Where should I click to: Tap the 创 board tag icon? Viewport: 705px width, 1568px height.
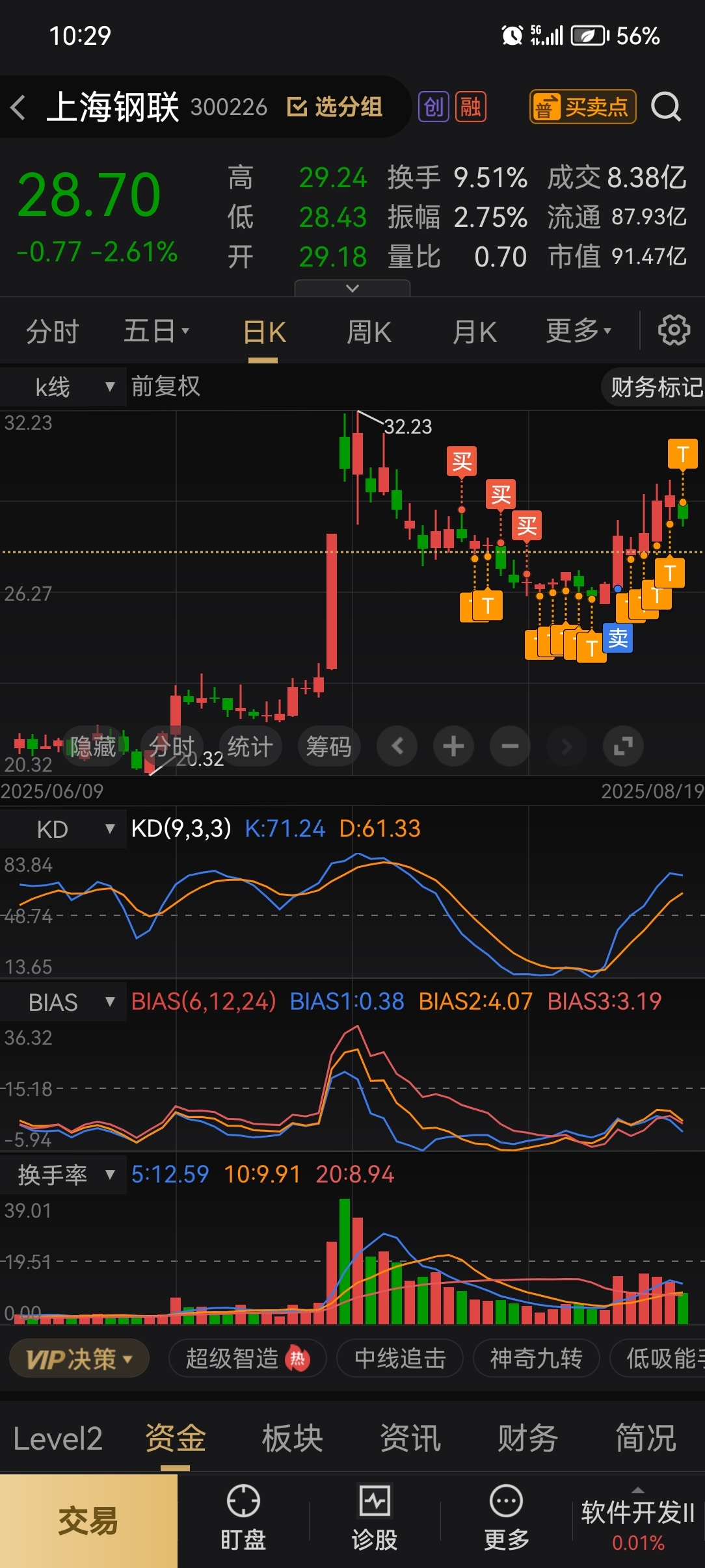[434, 107]
